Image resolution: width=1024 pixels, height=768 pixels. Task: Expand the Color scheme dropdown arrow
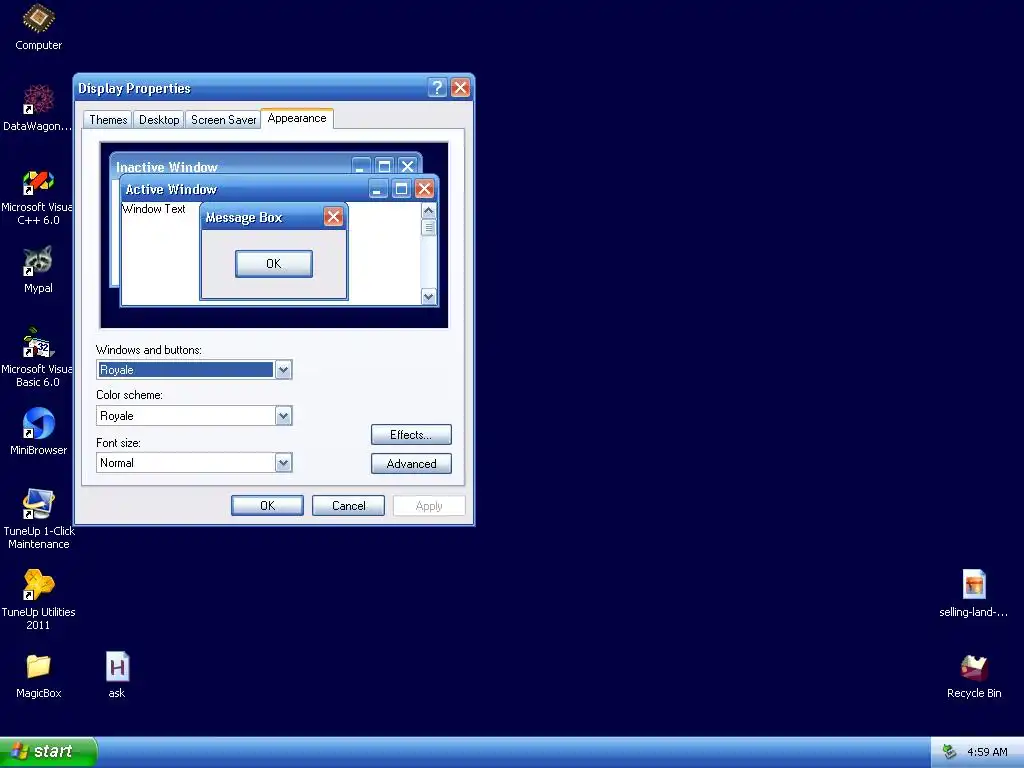283,416
